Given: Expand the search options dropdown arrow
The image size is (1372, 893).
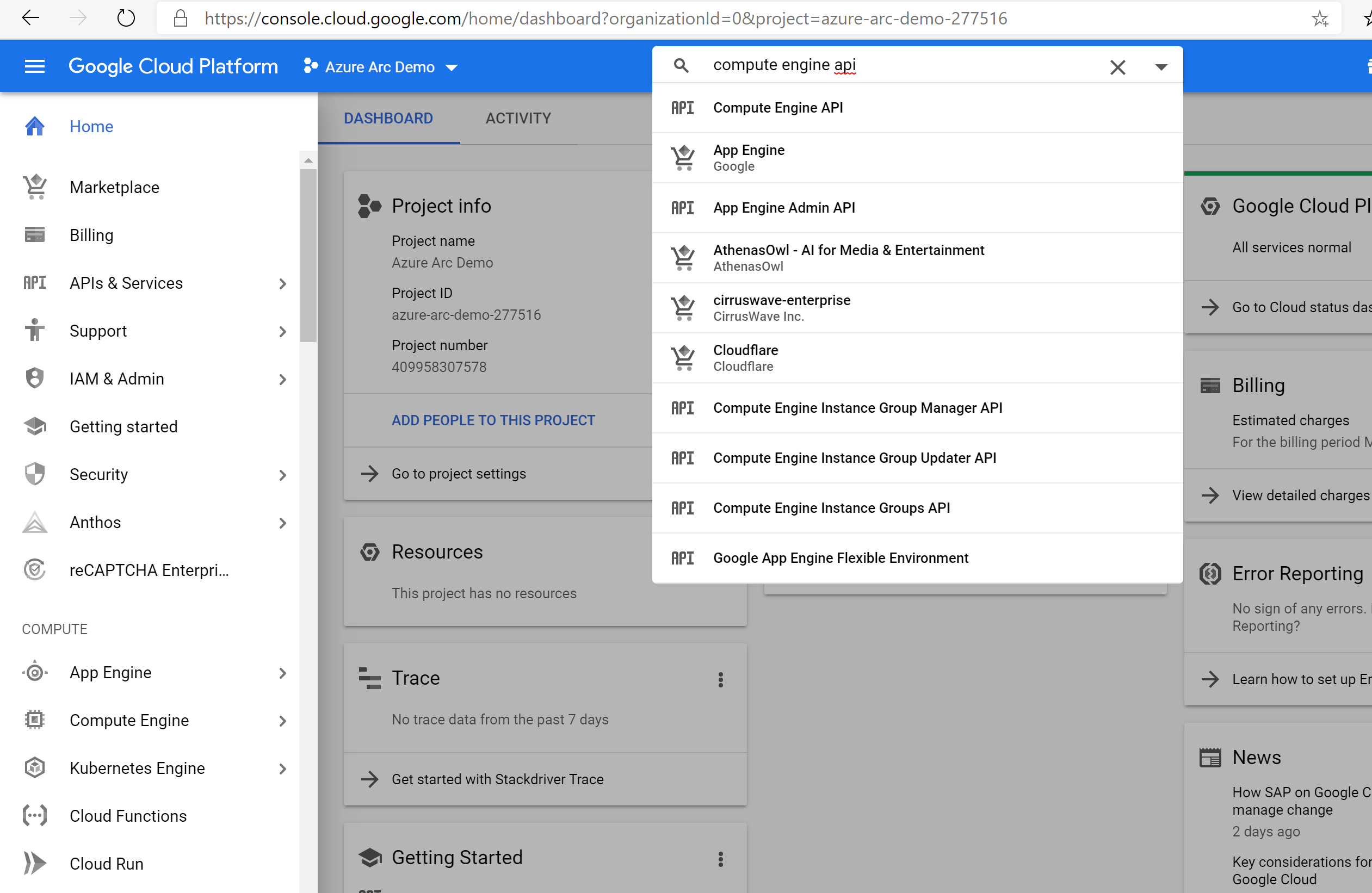Looking at the screenshot, I should 1161,67.
